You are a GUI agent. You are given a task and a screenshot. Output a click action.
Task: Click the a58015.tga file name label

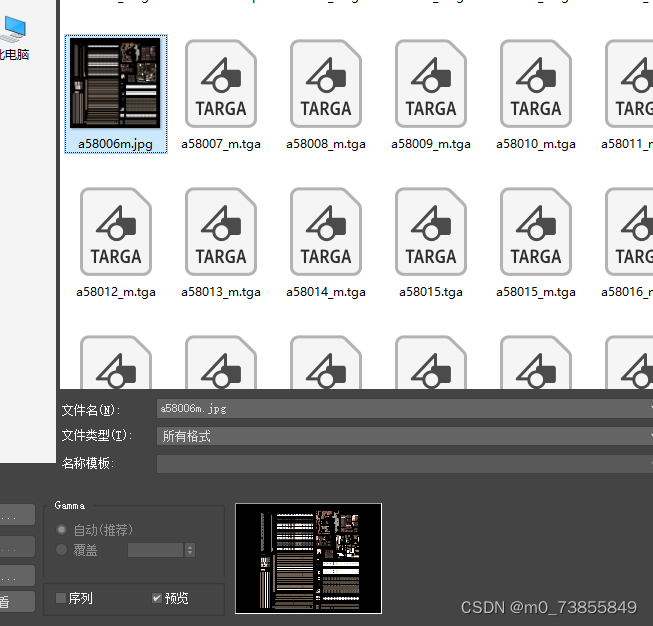pos(431,292)
